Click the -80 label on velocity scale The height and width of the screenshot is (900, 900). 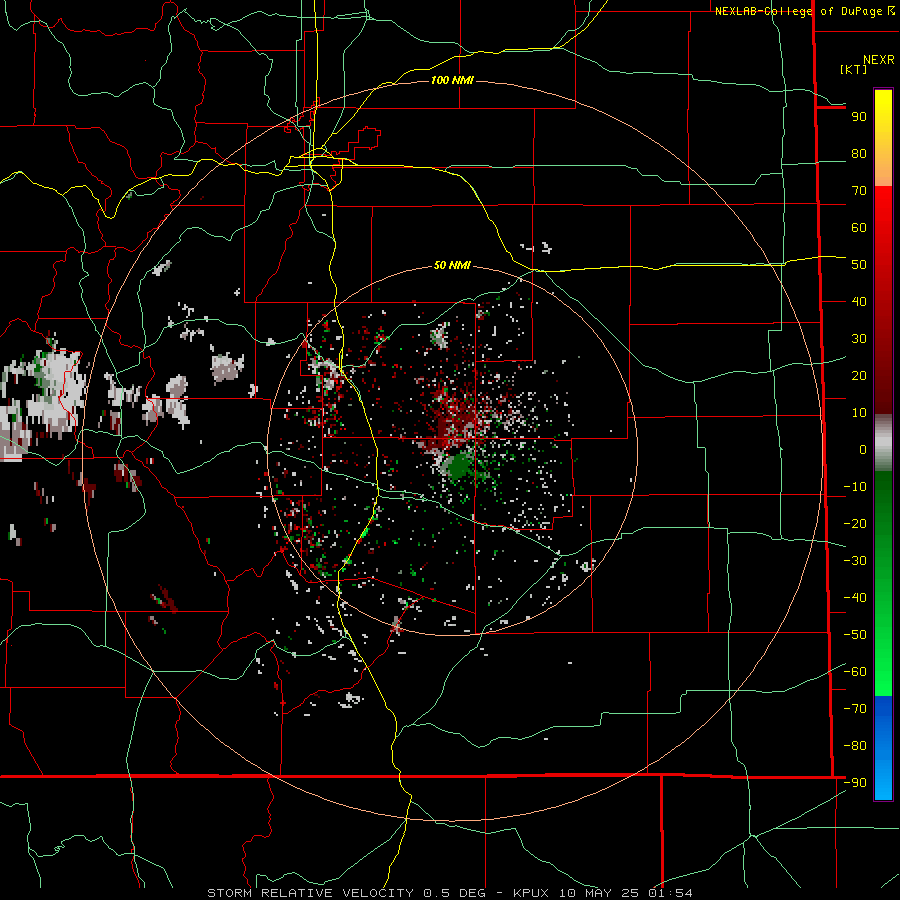coord(855,746)
